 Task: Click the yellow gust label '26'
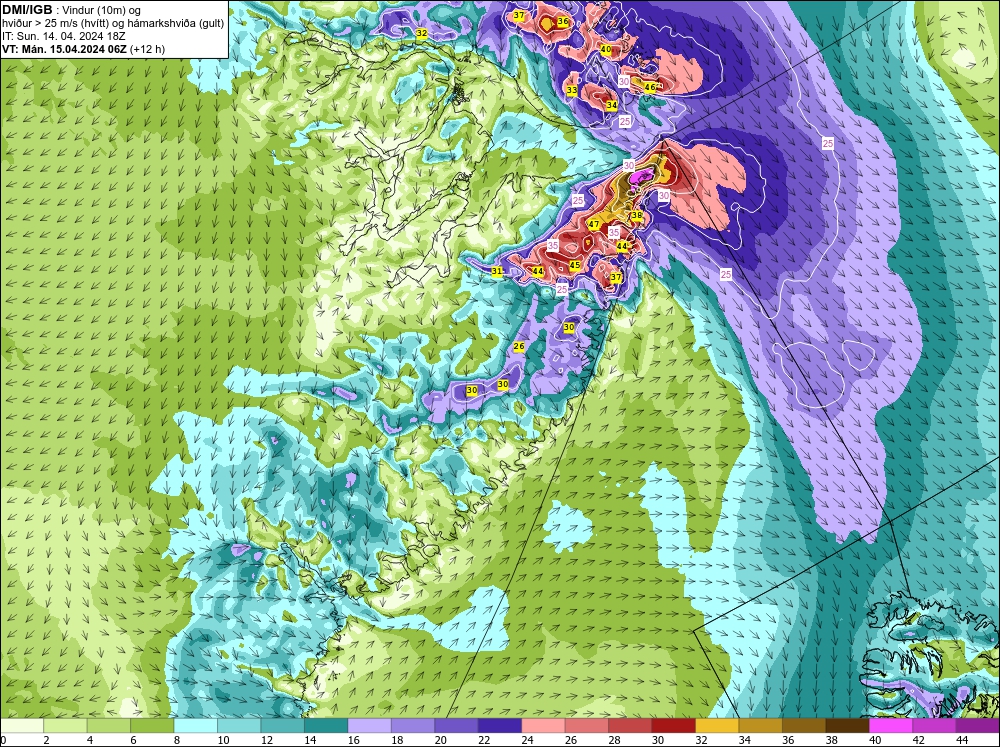pyautogui.click(x=518, y=346)
